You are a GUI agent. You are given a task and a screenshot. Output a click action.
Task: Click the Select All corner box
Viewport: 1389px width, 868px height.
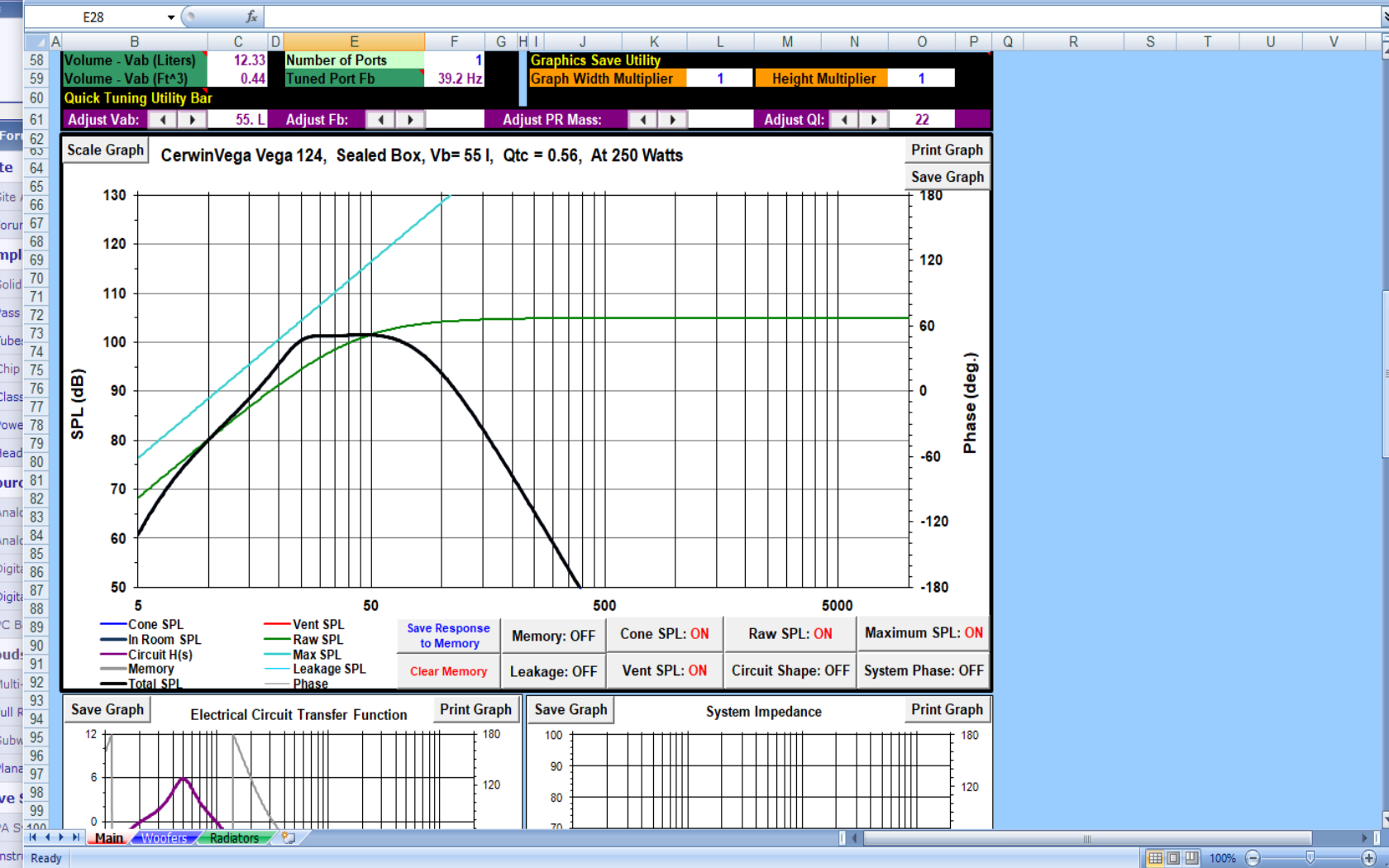[x=36, y=41]
